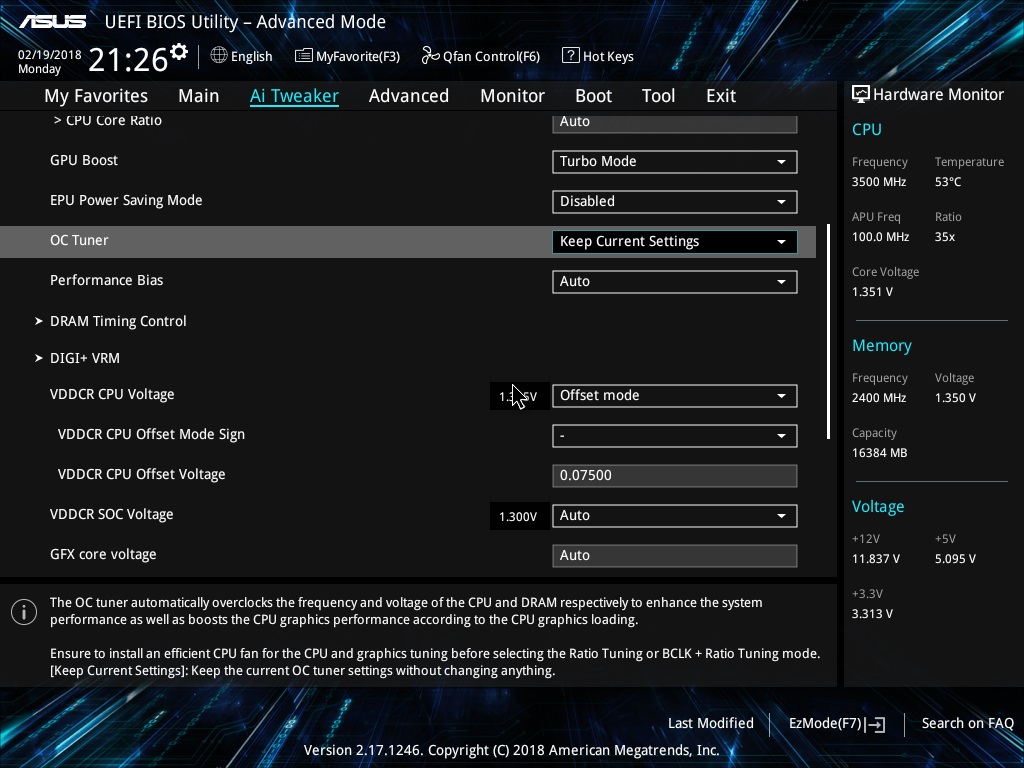Open the Exit tab
This screenshot has width=1024, height=768.
721,96
